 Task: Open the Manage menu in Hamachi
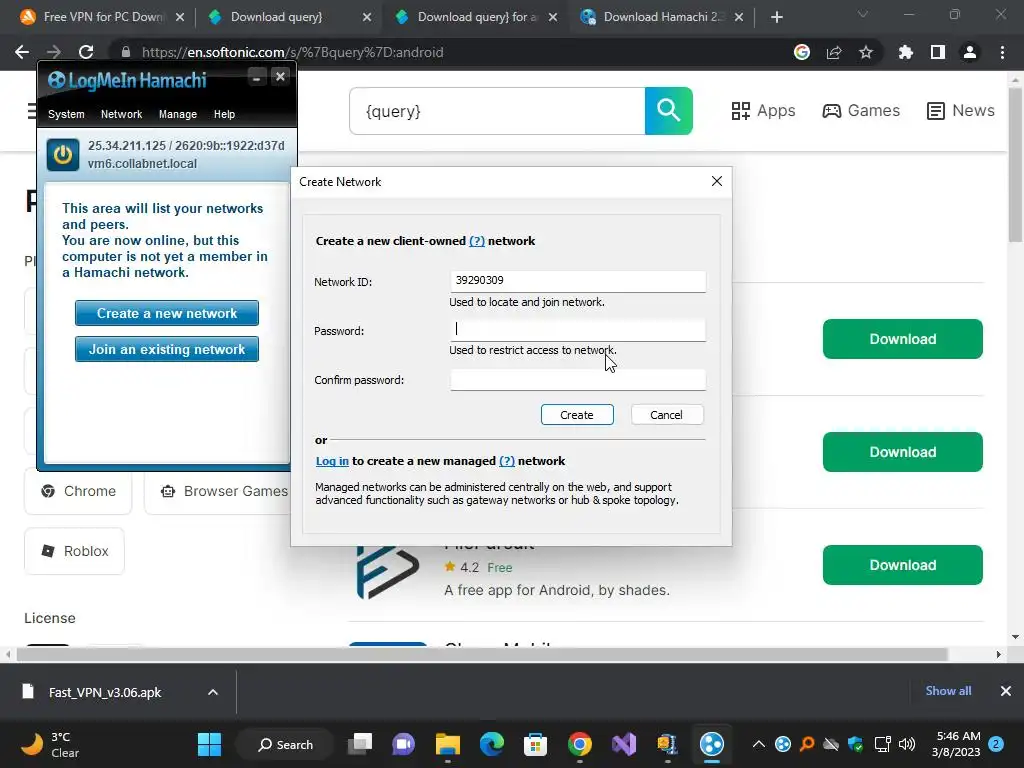click(x=178, y=114)
